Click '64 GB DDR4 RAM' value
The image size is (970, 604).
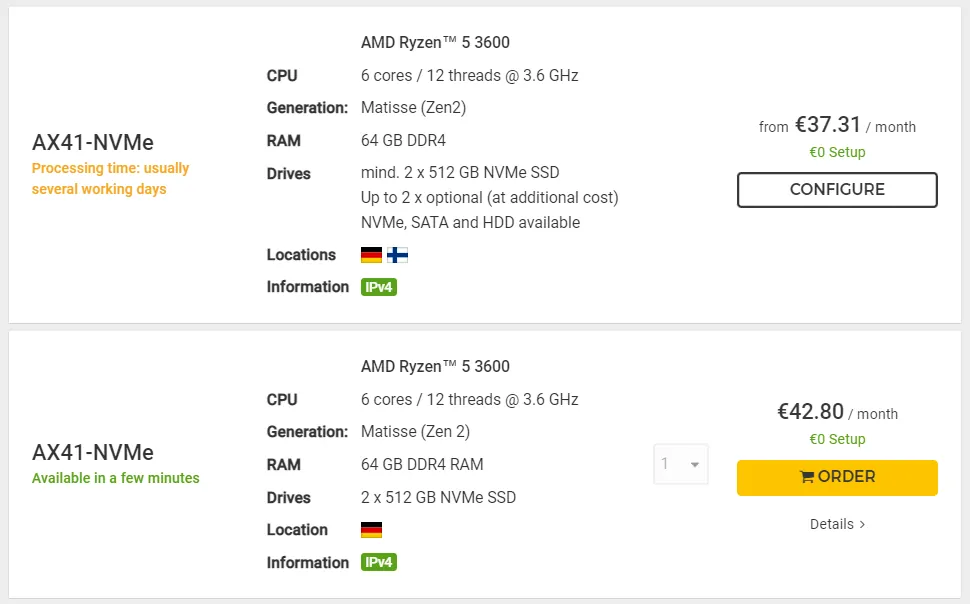422,464
